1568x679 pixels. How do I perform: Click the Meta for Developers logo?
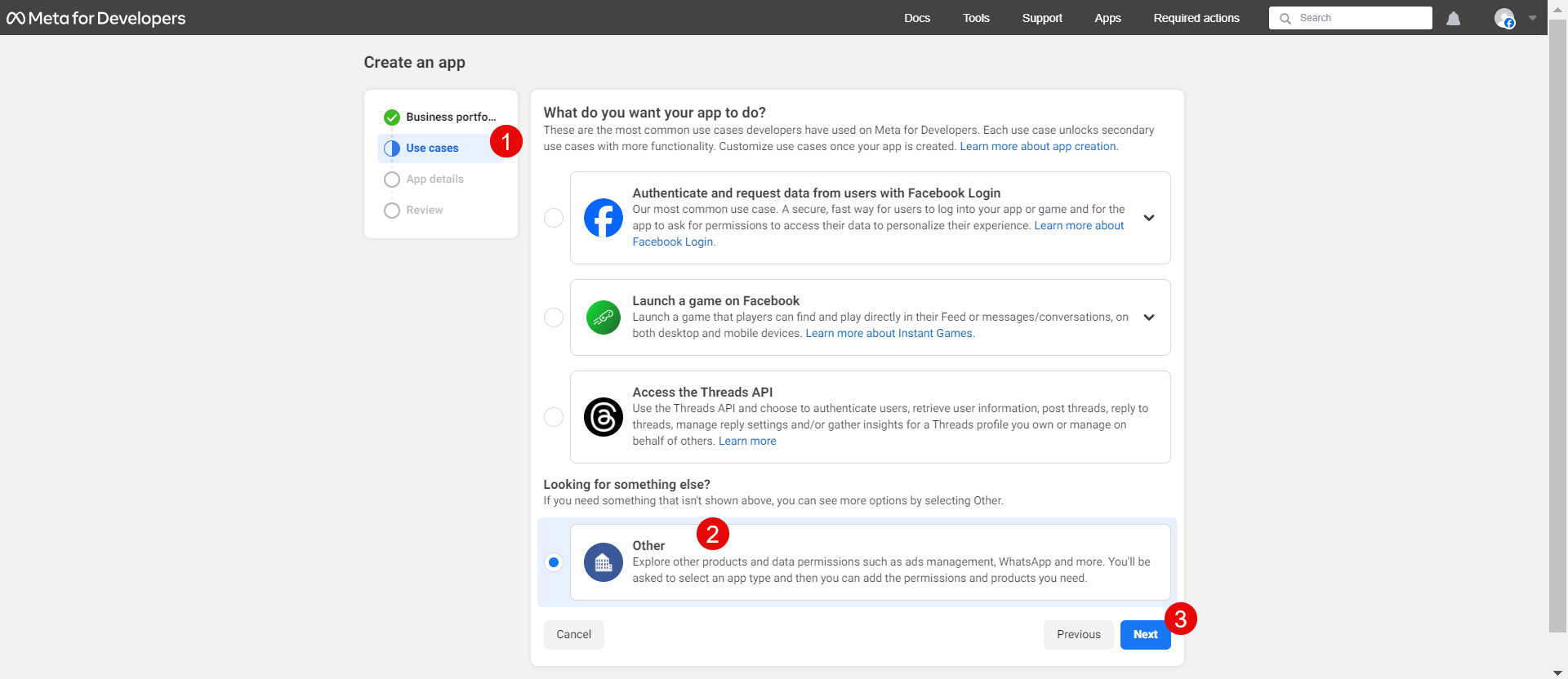point(96,18)
